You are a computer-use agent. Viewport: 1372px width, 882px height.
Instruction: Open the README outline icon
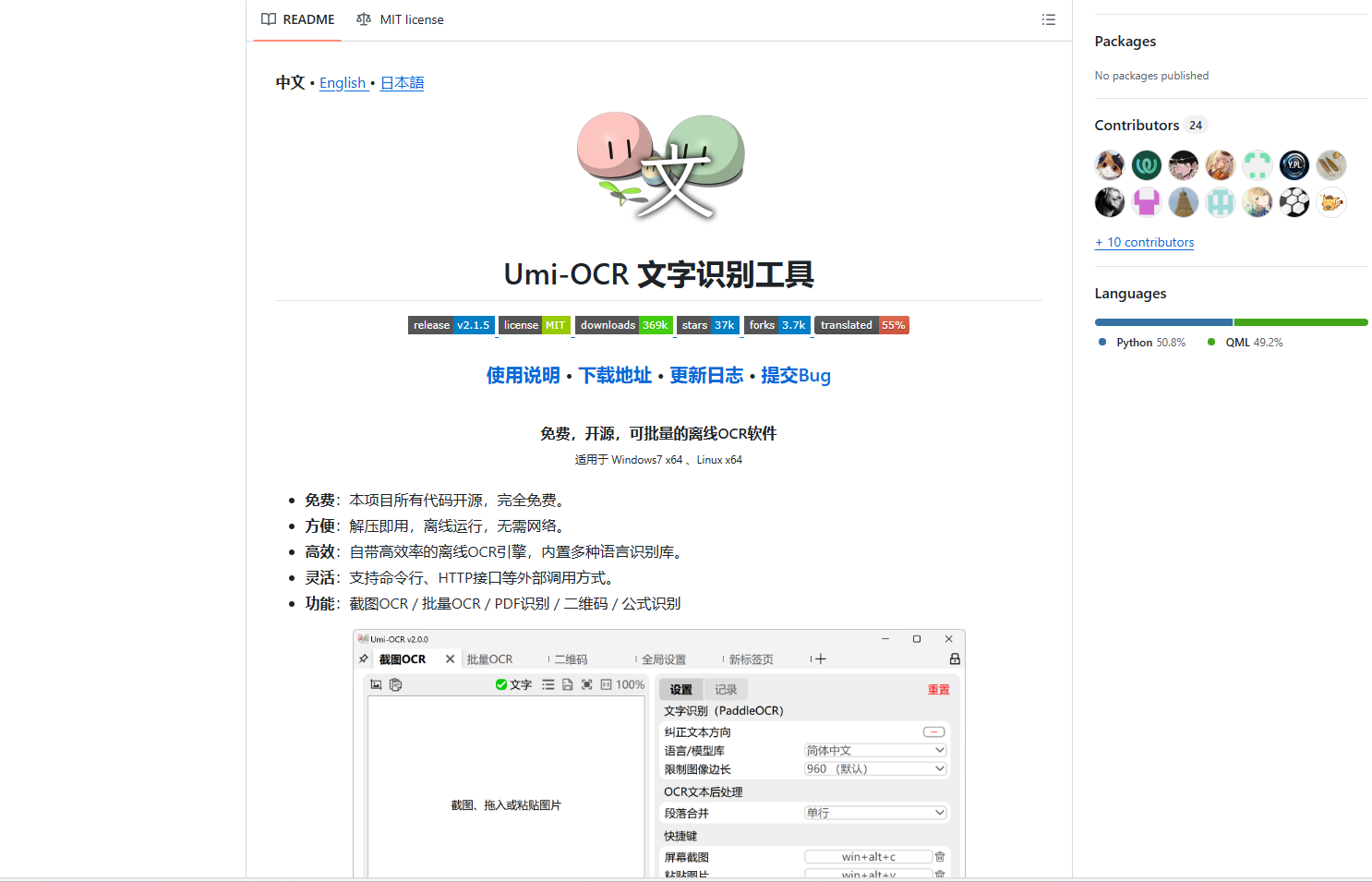tap(1048, 19)
